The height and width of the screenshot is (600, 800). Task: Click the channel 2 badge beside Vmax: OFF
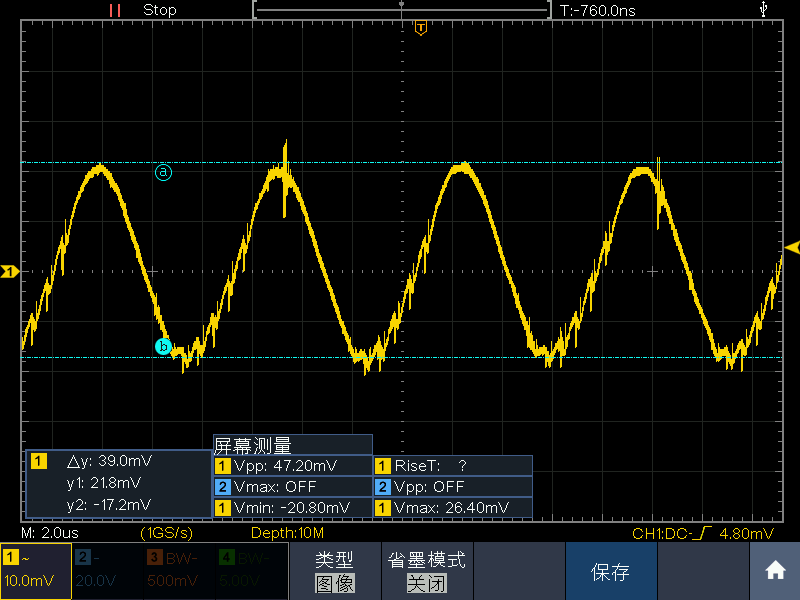coord(222,487)
